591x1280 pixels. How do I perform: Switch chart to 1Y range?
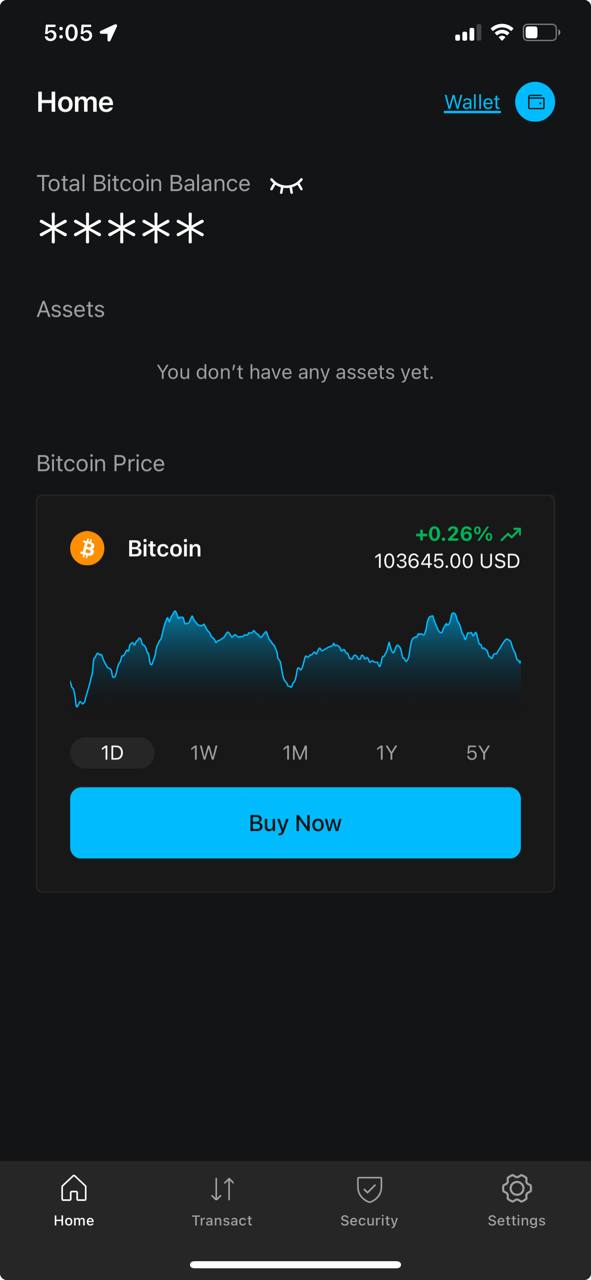[387, 753]
